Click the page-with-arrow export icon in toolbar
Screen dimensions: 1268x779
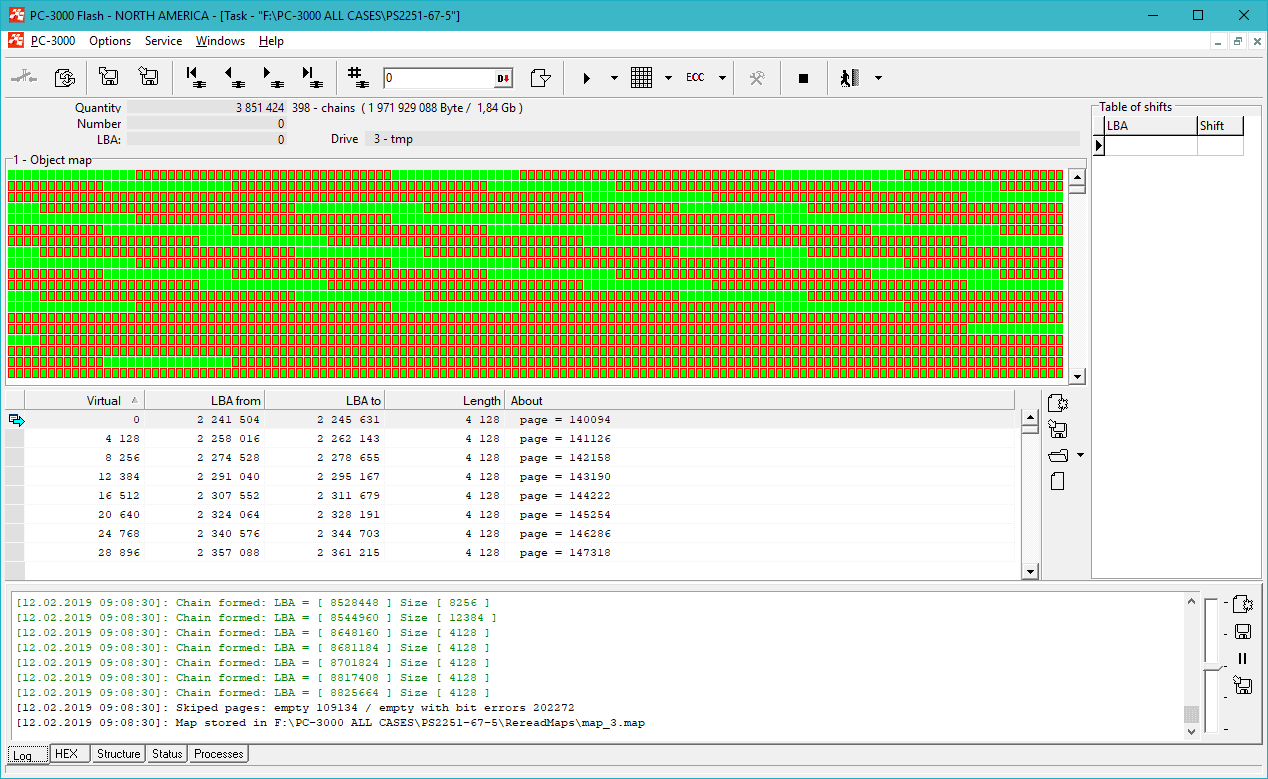tap(541, 78)
